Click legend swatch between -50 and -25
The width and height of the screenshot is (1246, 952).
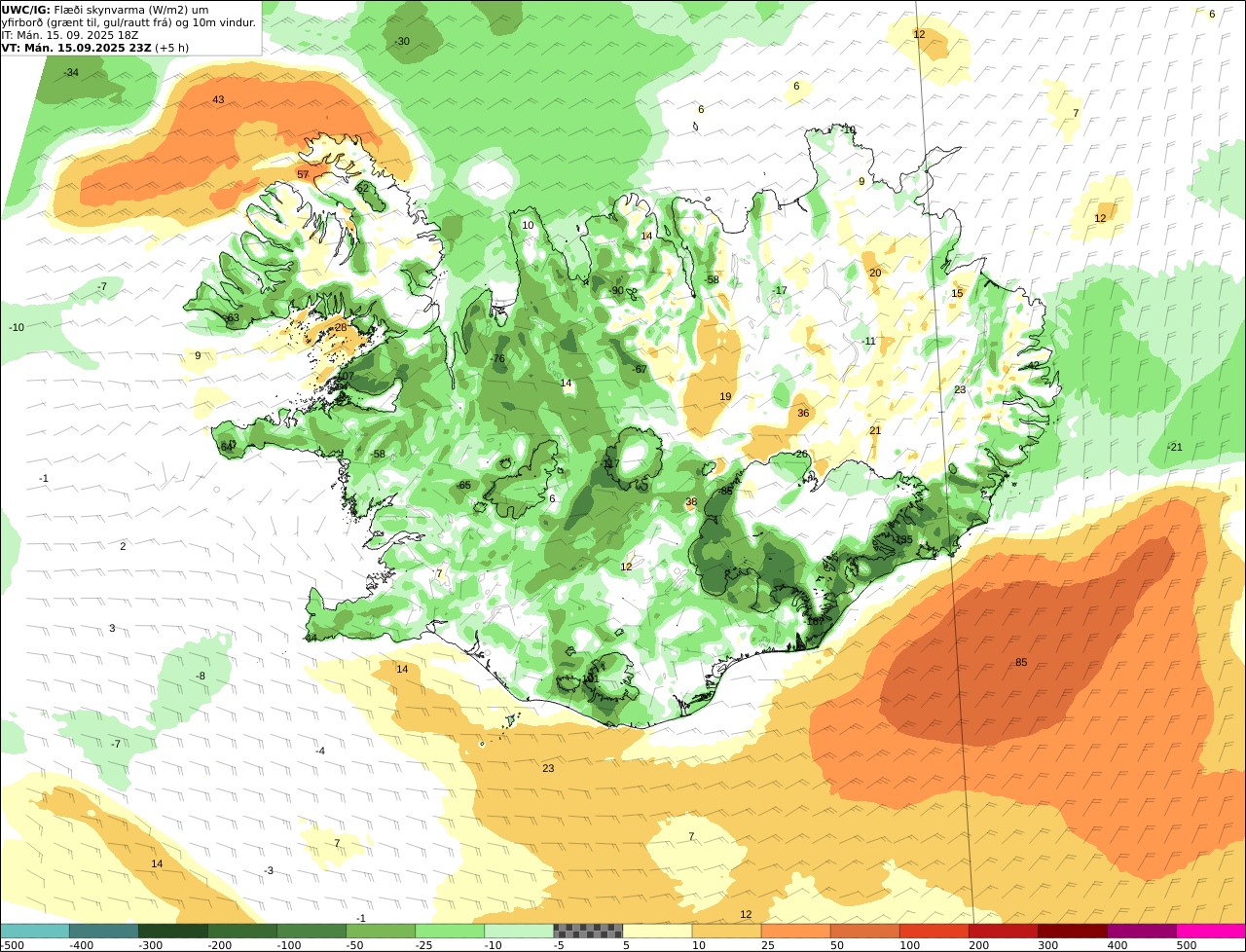pyautogui.click(x=380, y=931)
